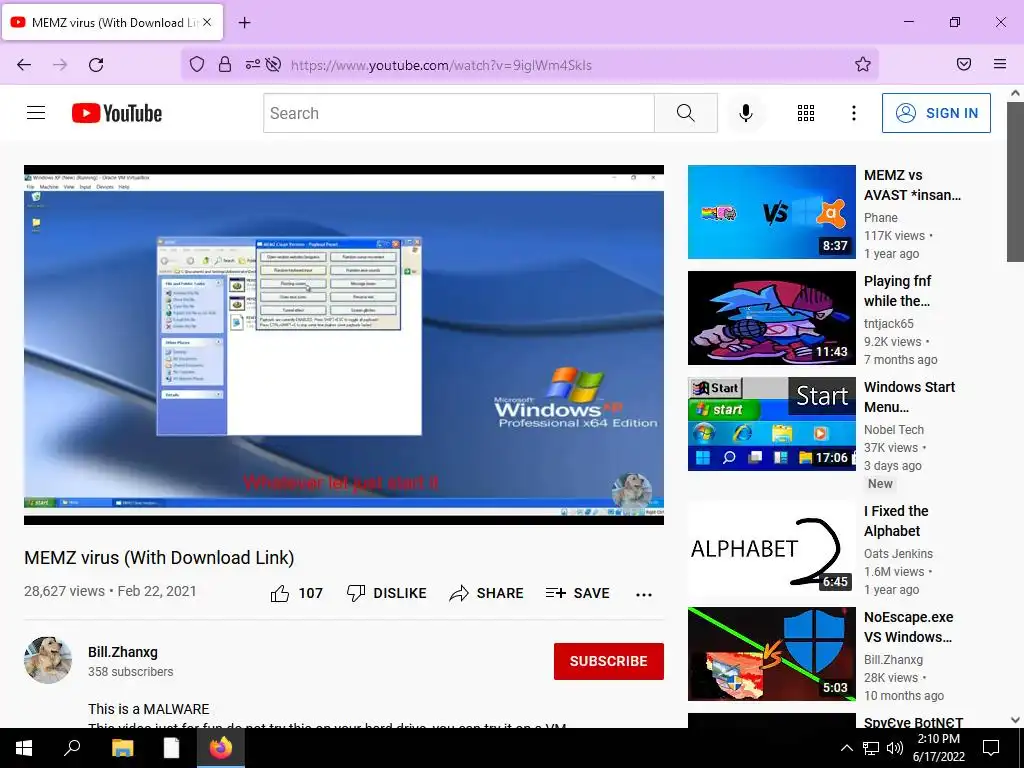Click the 'I Fixed the Alphabet' title
The width and height of the screenshot is (1024, 768).
[896, 520]
